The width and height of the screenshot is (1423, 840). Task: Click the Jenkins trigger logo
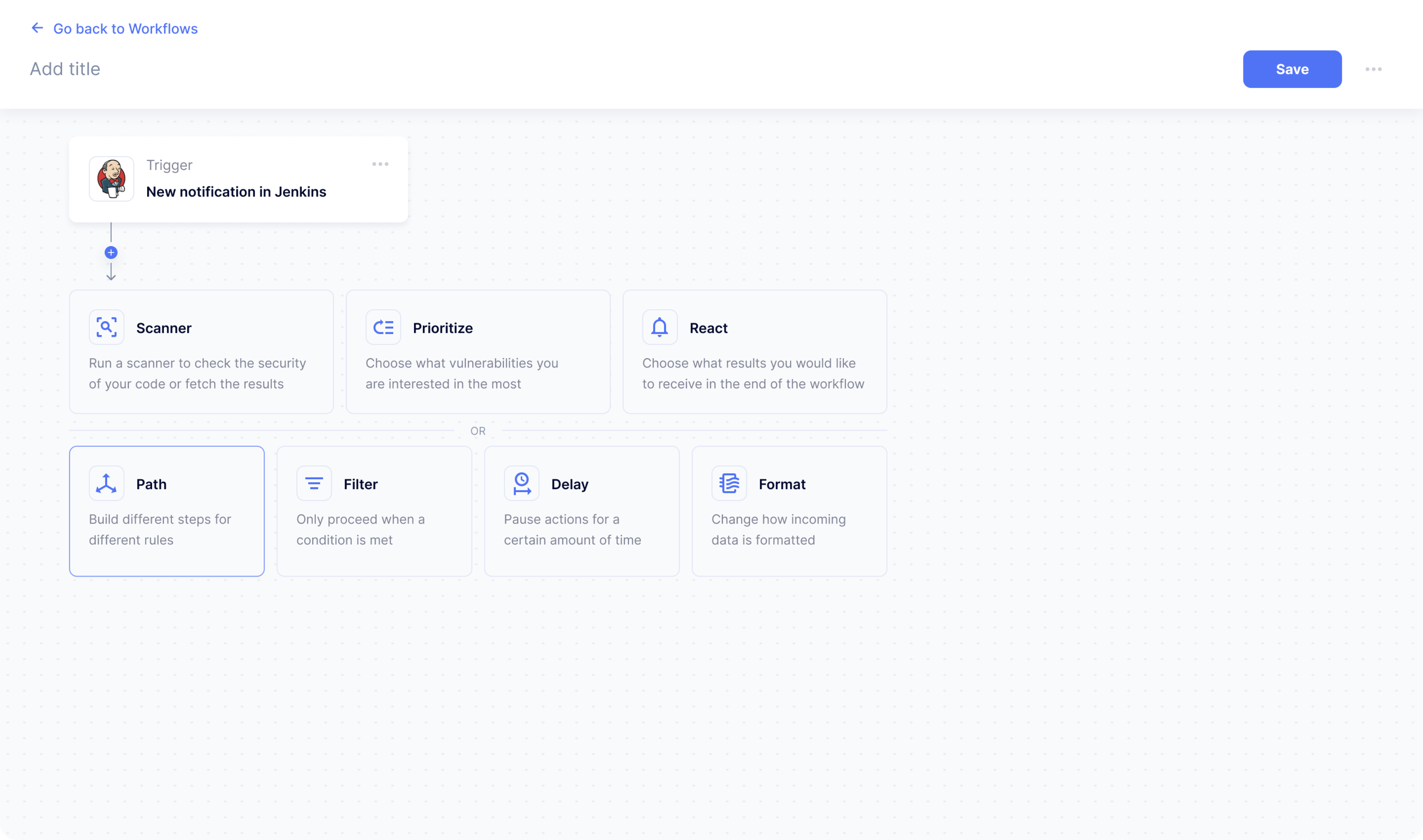[111, 179]
